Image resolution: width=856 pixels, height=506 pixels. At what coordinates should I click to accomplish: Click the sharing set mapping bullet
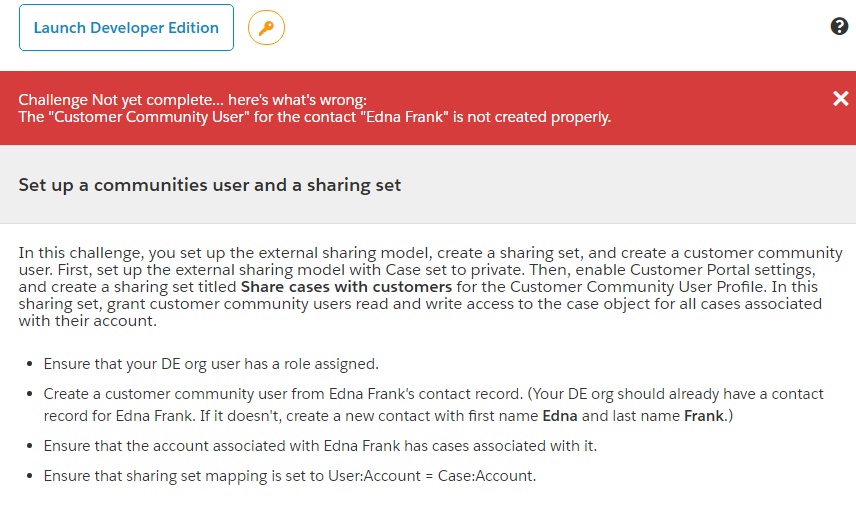(290, 476)
